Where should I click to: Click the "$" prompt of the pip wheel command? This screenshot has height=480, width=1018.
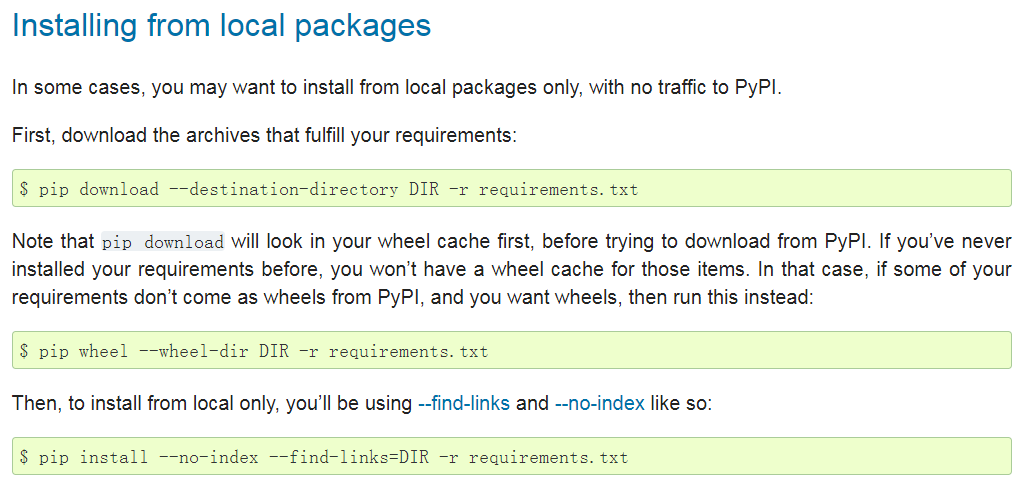click(24, 351)
